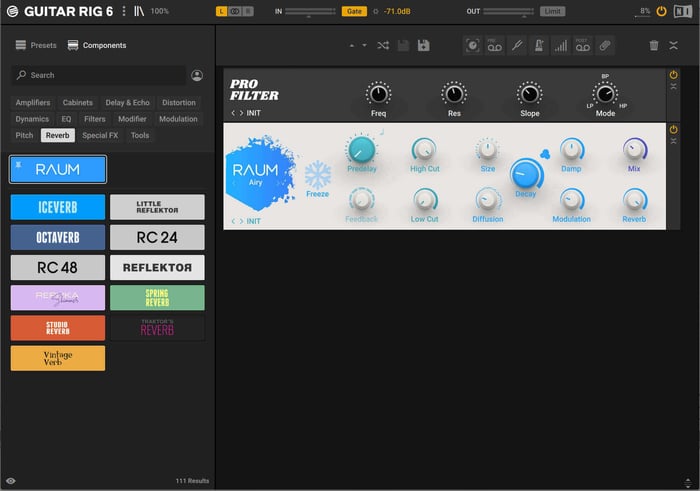Screen dimensions: 700x491
Task: Click the RAUM Freeze snowflake
Action: point(318,175)
